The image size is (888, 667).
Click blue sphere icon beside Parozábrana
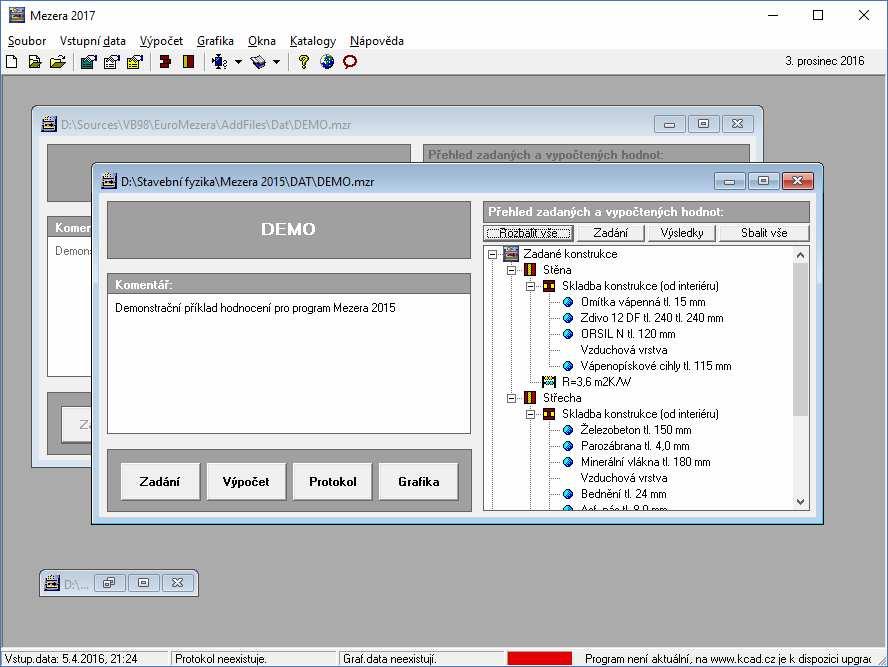(x=568, y=446)
